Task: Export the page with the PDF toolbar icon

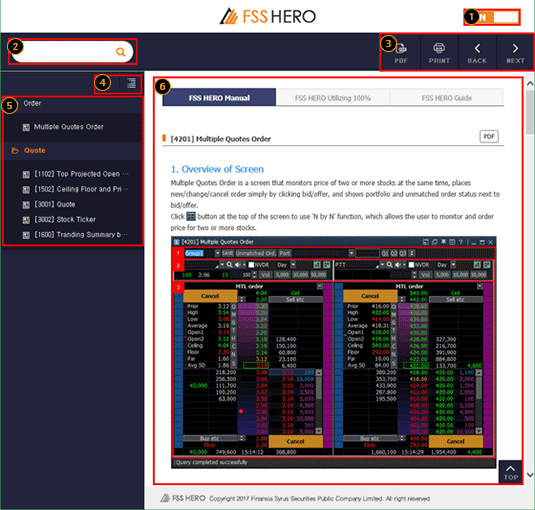Action: [401, 53]
